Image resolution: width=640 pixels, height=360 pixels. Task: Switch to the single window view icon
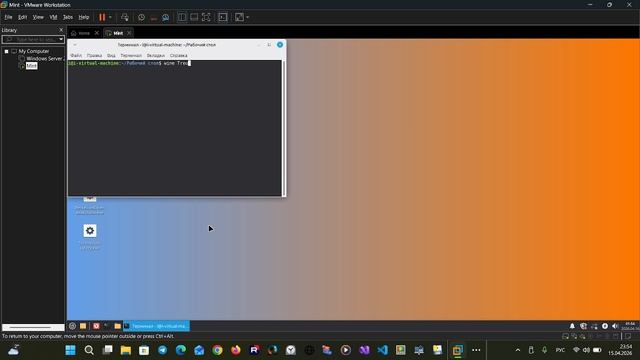click(194, 17)
